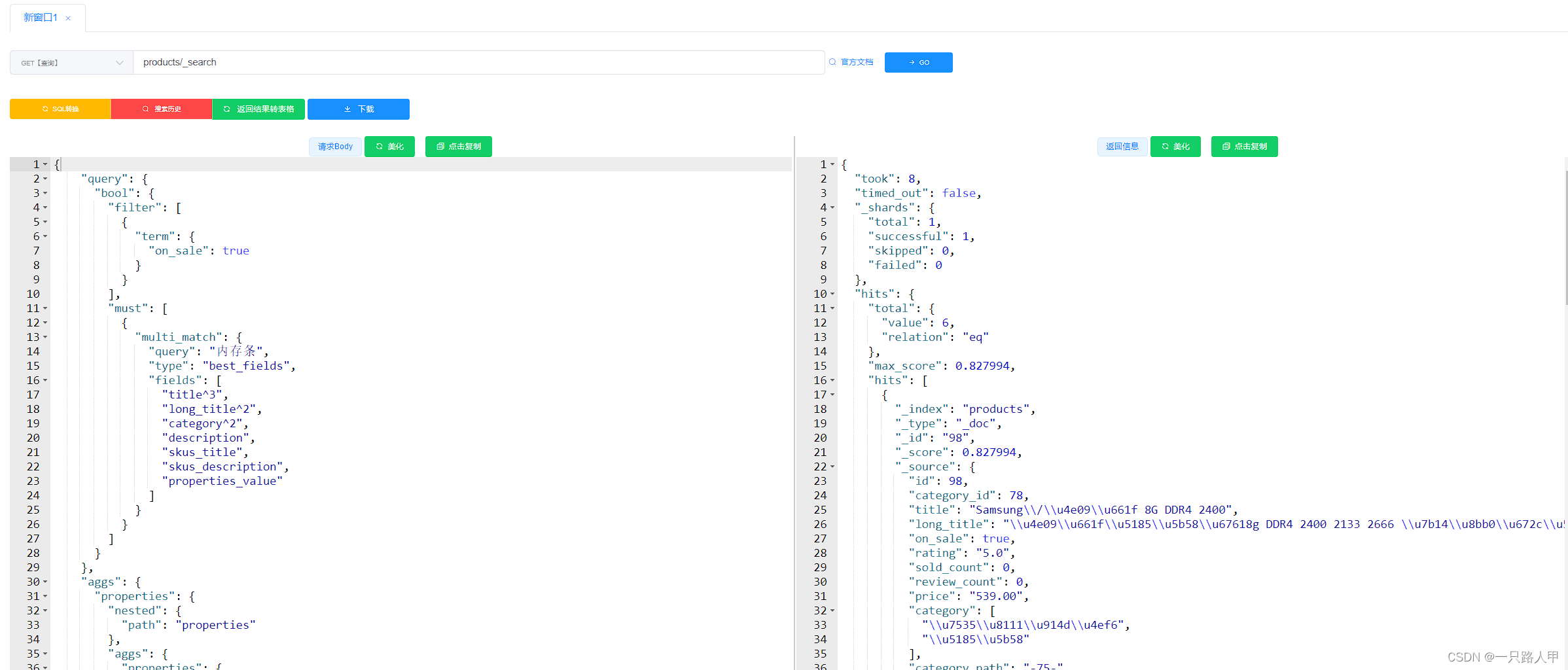This screenshot has width=1568, height=670.
Task: Open 搜索历史 search history
Action: (162, 109)
